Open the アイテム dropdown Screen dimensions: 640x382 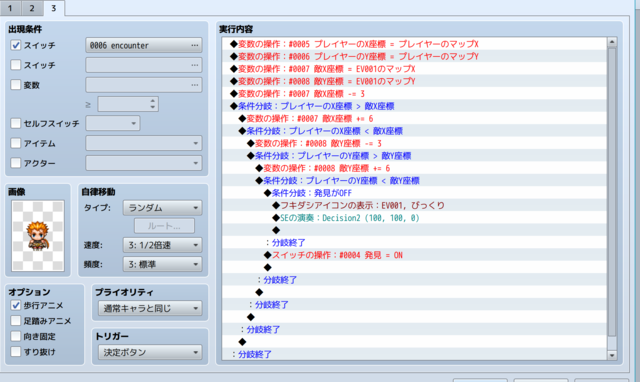click(144, 143)
